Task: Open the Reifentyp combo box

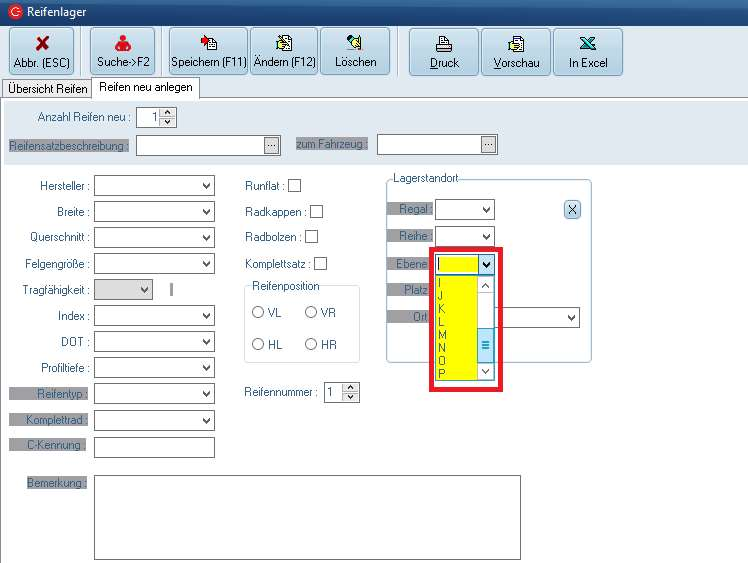Action: point(206,394)
